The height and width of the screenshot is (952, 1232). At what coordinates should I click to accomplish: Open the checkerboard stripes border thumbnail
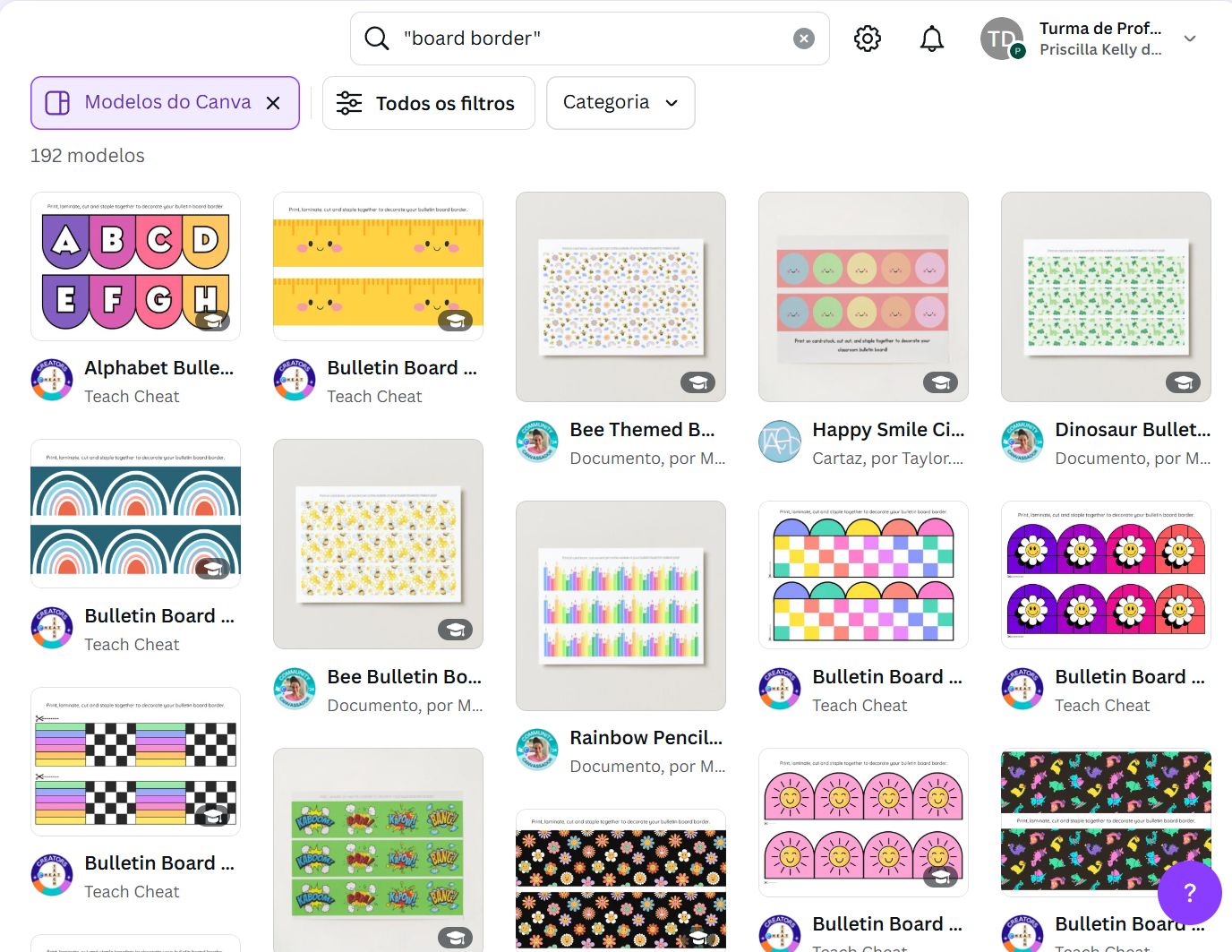135,761
